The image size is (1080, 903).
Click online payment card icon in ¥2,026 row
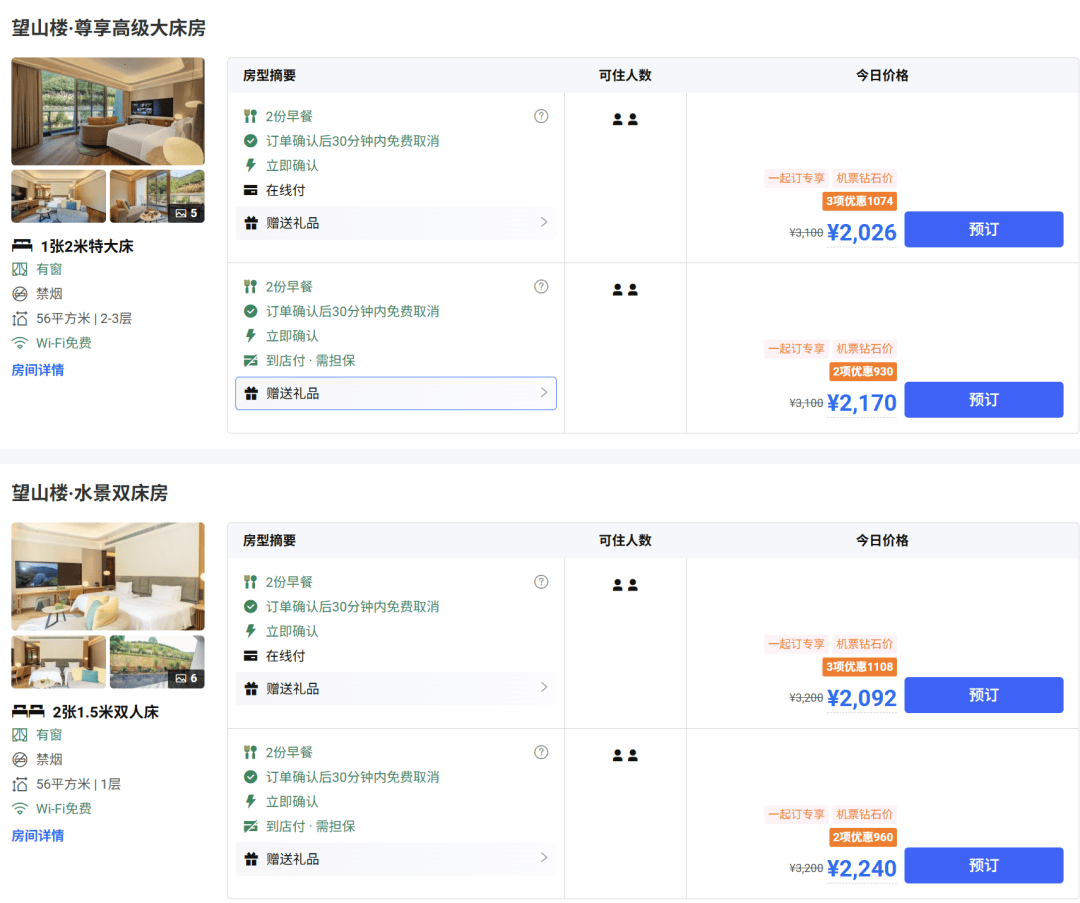click(251, 191)
